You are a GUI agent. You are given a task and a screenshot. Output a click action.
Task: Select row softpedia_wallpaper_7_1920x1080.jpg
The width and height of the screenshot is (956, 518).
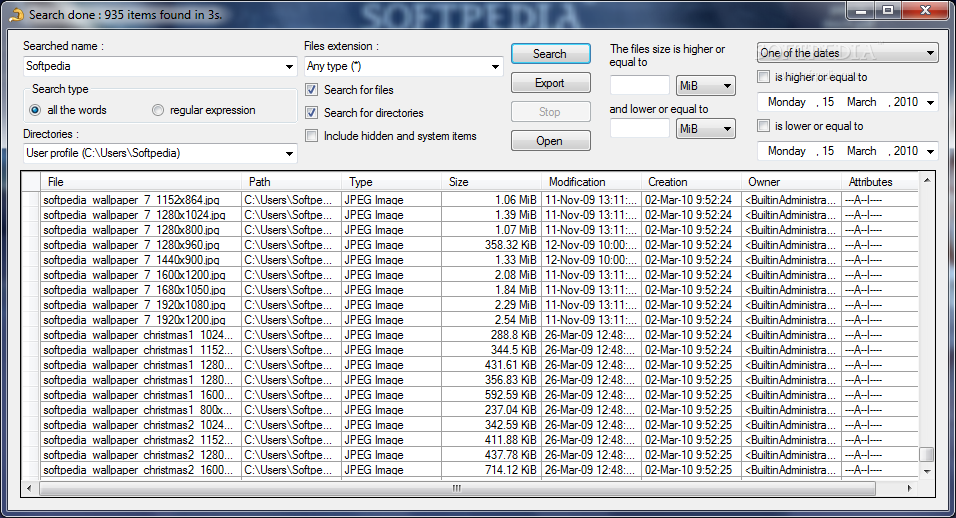[x=469, y=305]
